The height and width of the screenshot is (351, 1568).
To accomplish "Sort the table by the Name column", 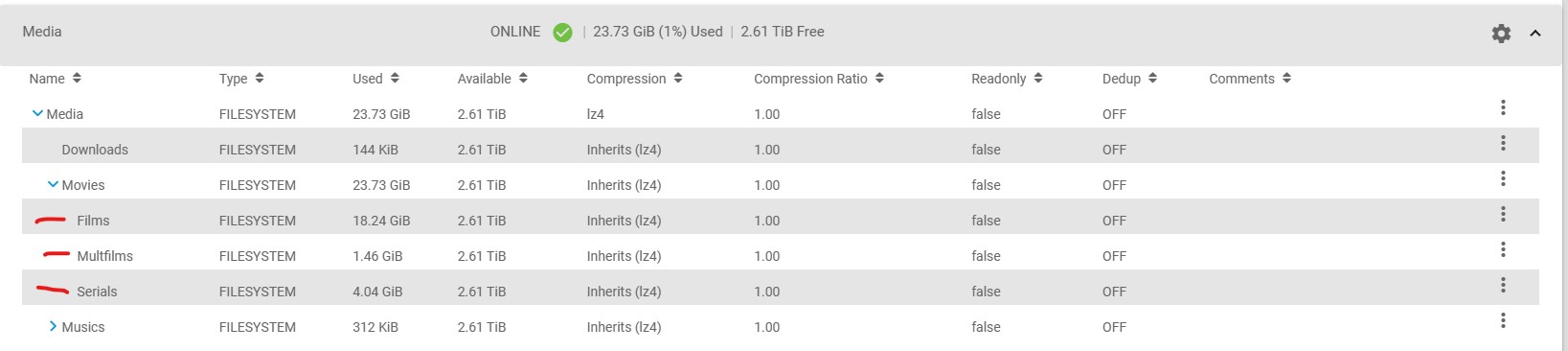I will coord(56,79).
